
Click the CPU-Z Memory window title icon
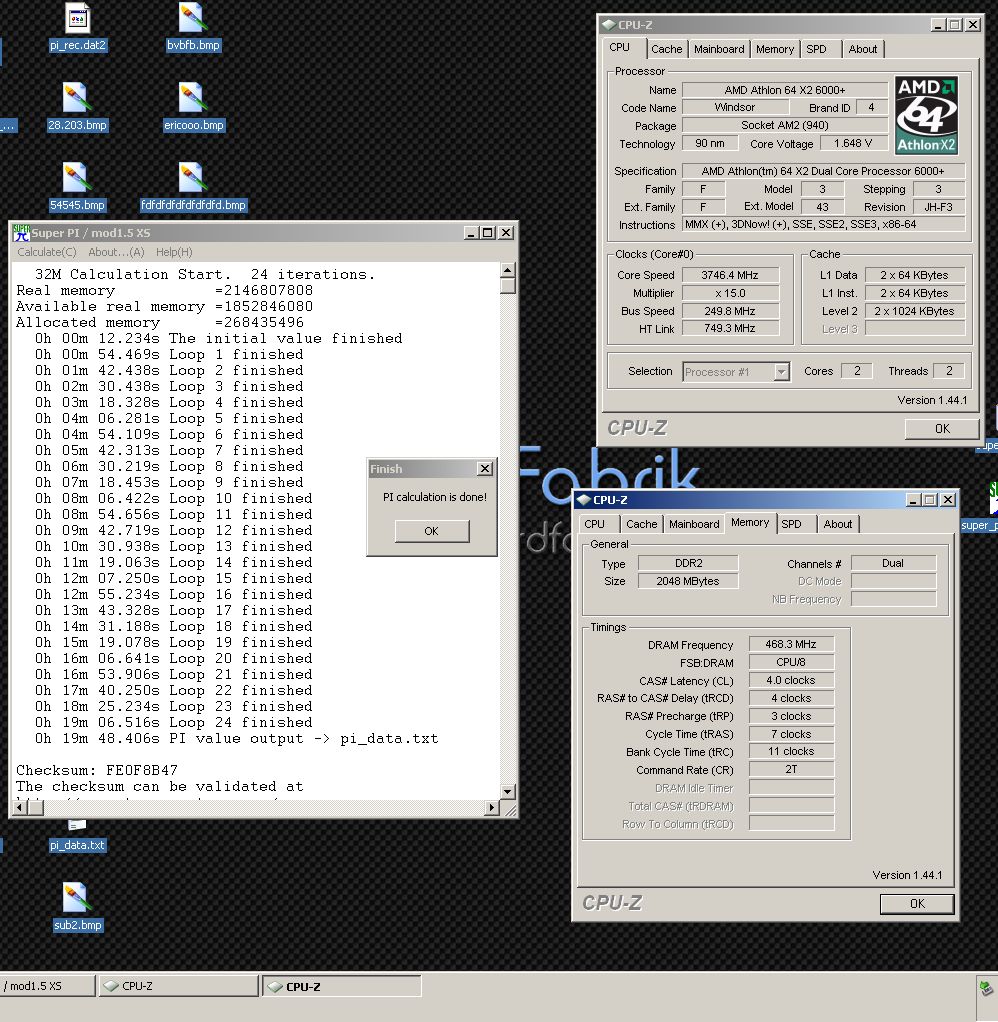583,500
